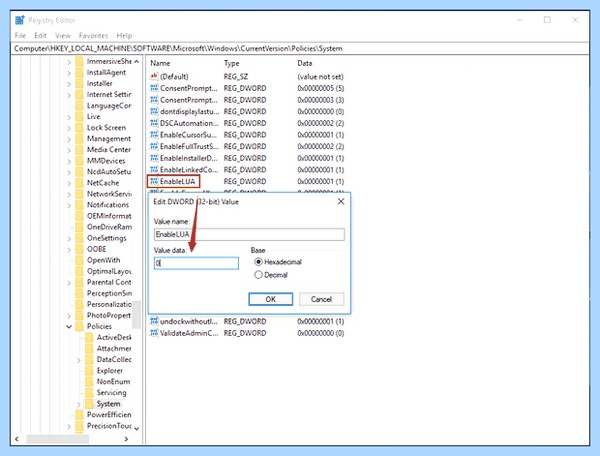Screen dimensions: 600x456
Task: Expand the OOBE tree node
Action: (x=69, y=249)
